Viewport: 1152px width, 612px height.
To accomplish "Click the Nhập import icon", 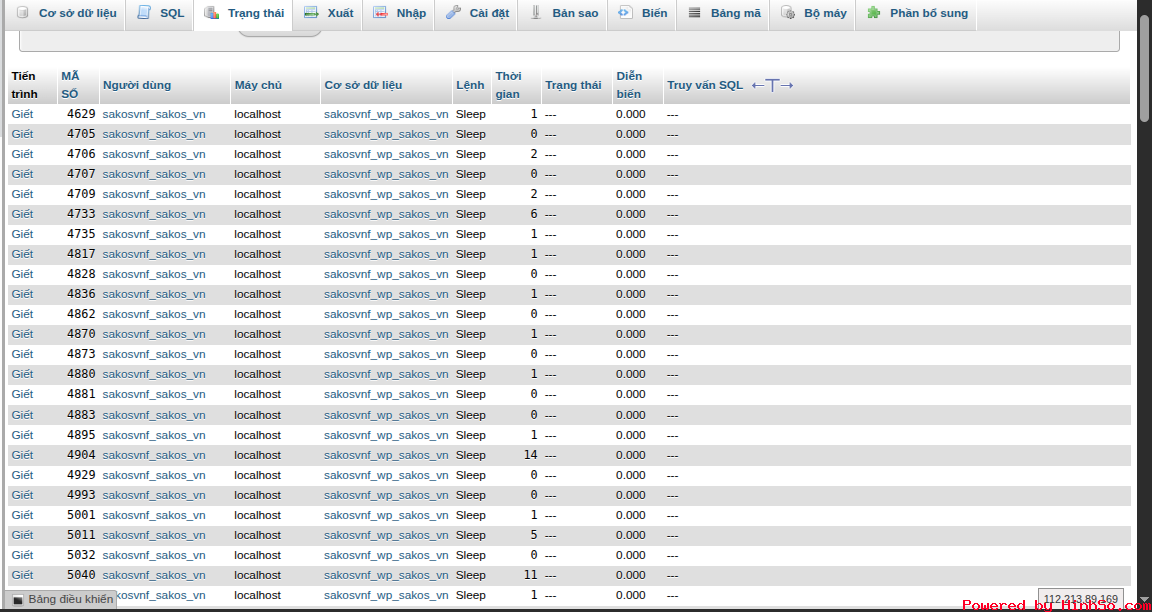I will click(x=380, y=13).
